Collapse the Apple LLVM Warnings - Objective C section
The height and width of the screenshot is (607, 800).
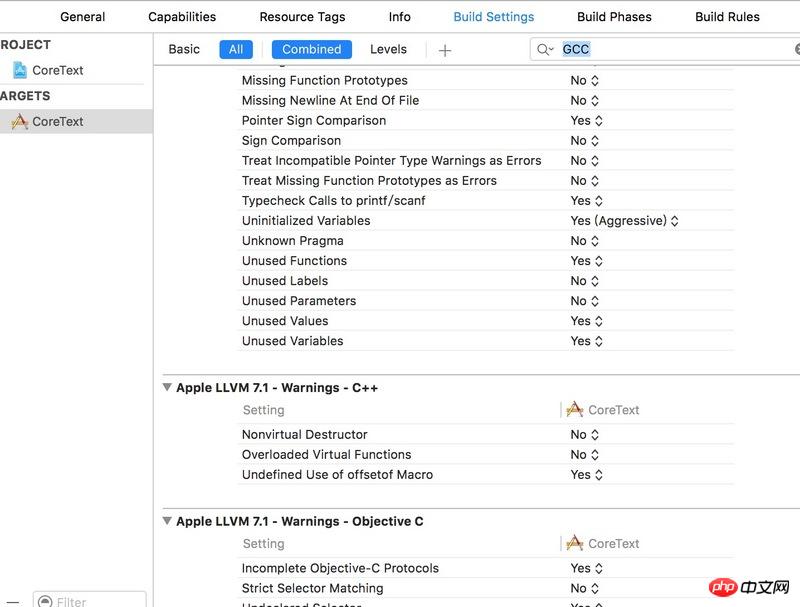pyautogui.click(x=167, y=522)
